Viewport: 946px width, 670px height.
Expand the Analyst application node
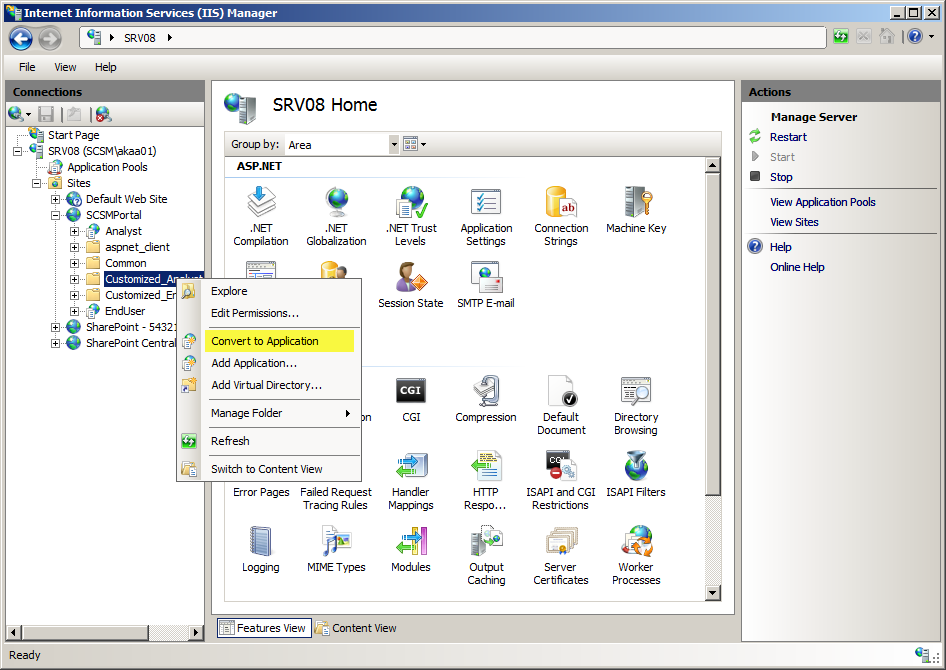click(x=74, y=231)
